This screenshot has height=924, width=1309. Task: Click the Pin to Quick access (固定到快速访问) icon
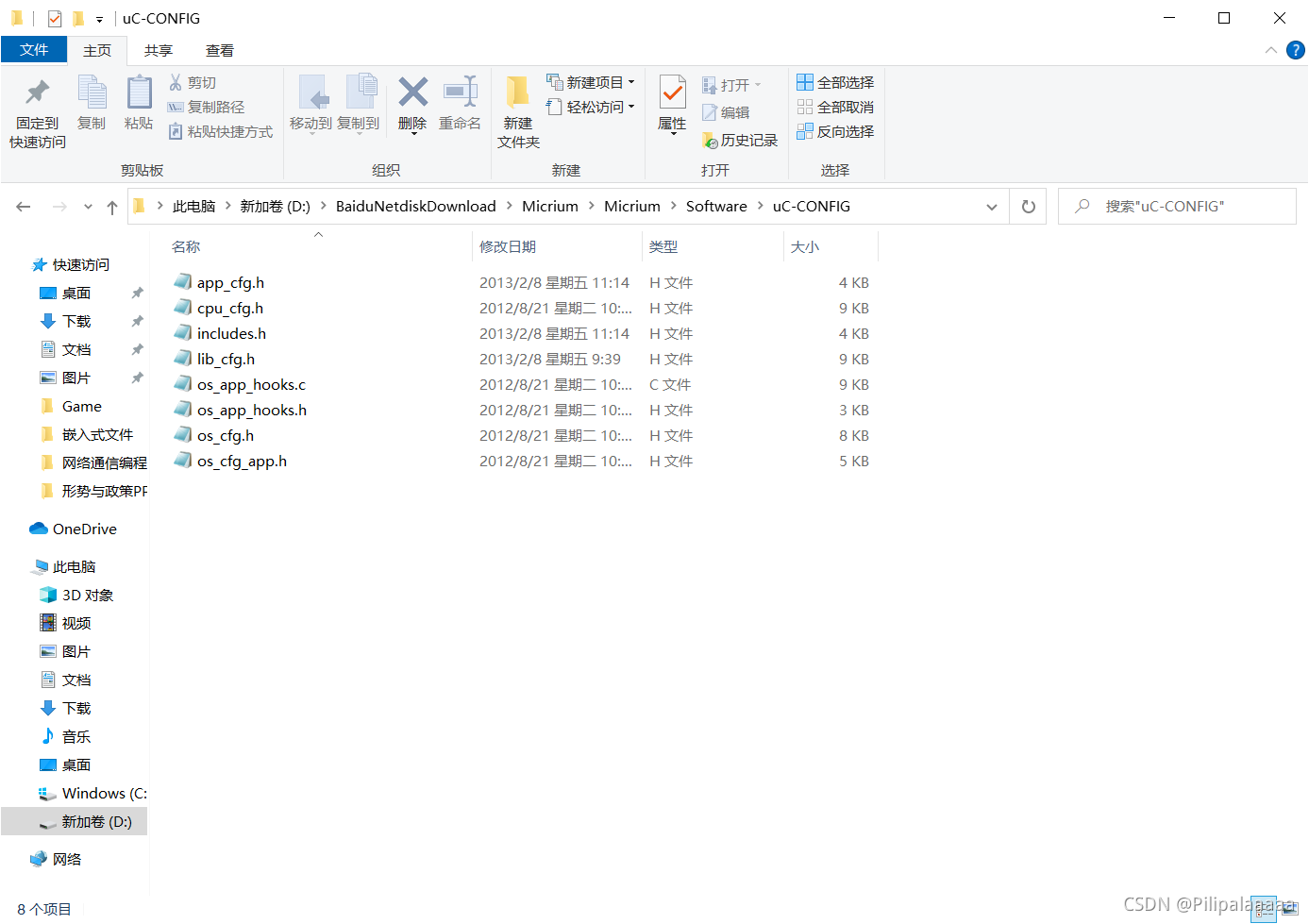(x=38, y=92)
